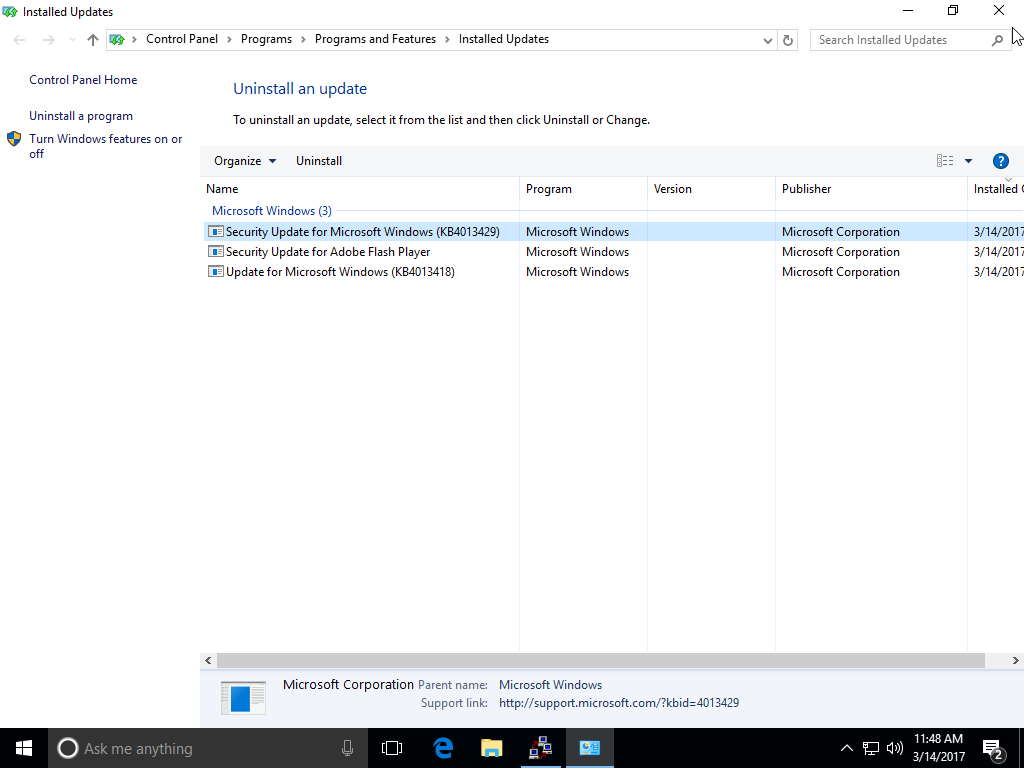Open the recent locations dropdown arrow

coord(72,40)
